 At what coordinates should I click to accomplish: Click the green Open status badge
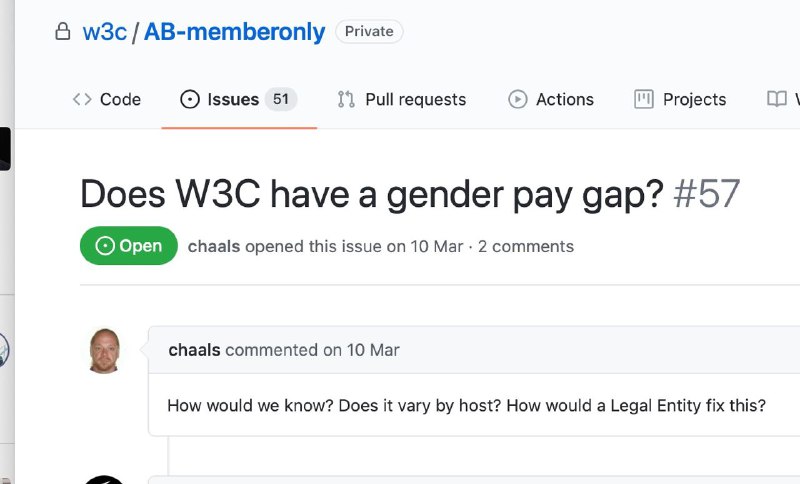point(129,246)
